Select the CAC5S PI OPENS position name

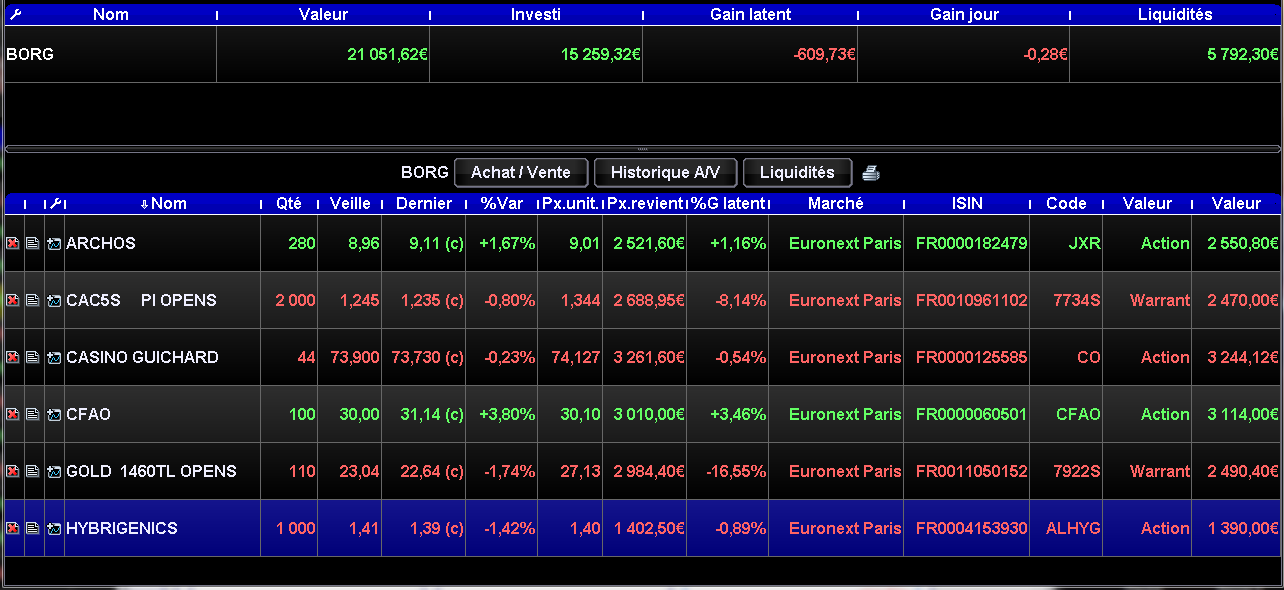pos(141,300)
